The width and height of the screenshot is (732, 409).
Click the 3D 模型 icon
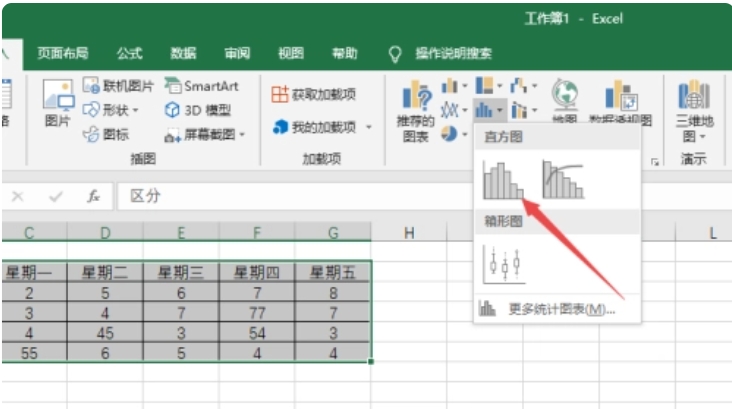173,111
